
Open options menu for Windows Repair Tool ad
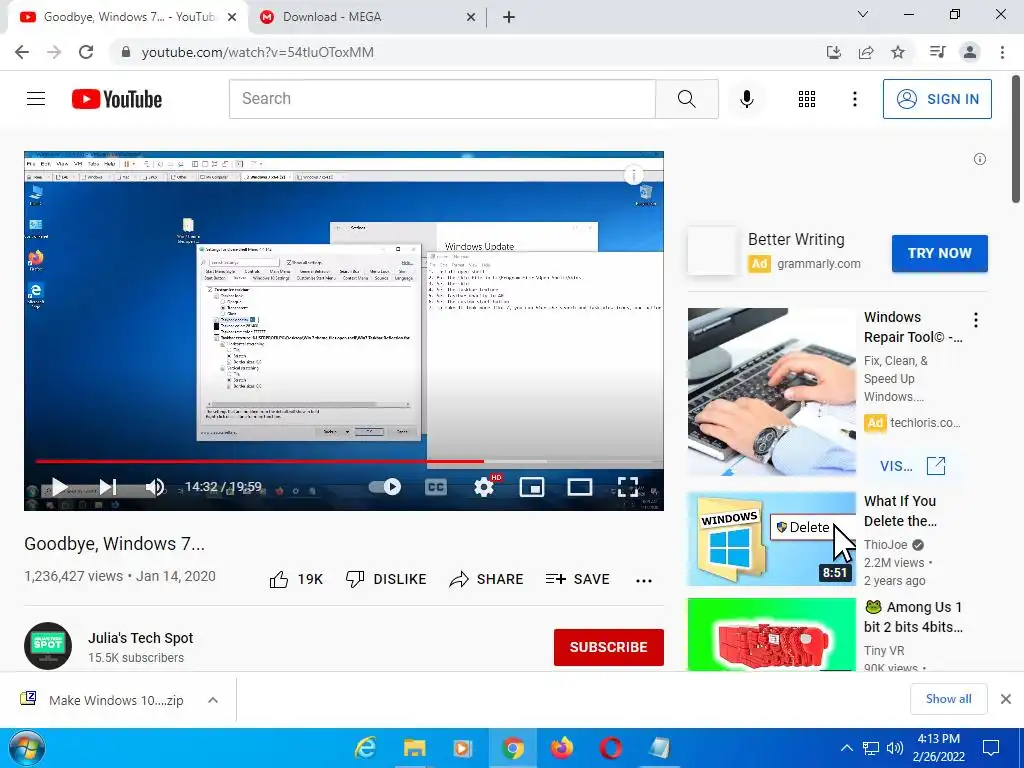click(x=976, y=320)
